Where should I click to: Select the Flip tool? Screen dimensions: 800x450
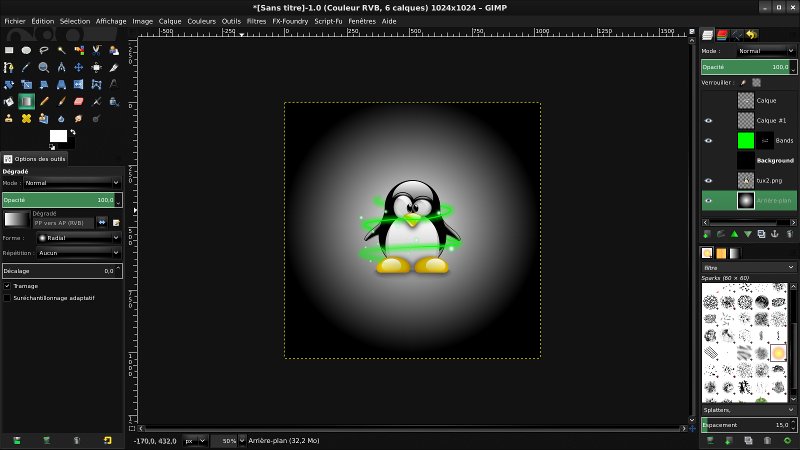point(79,85)
